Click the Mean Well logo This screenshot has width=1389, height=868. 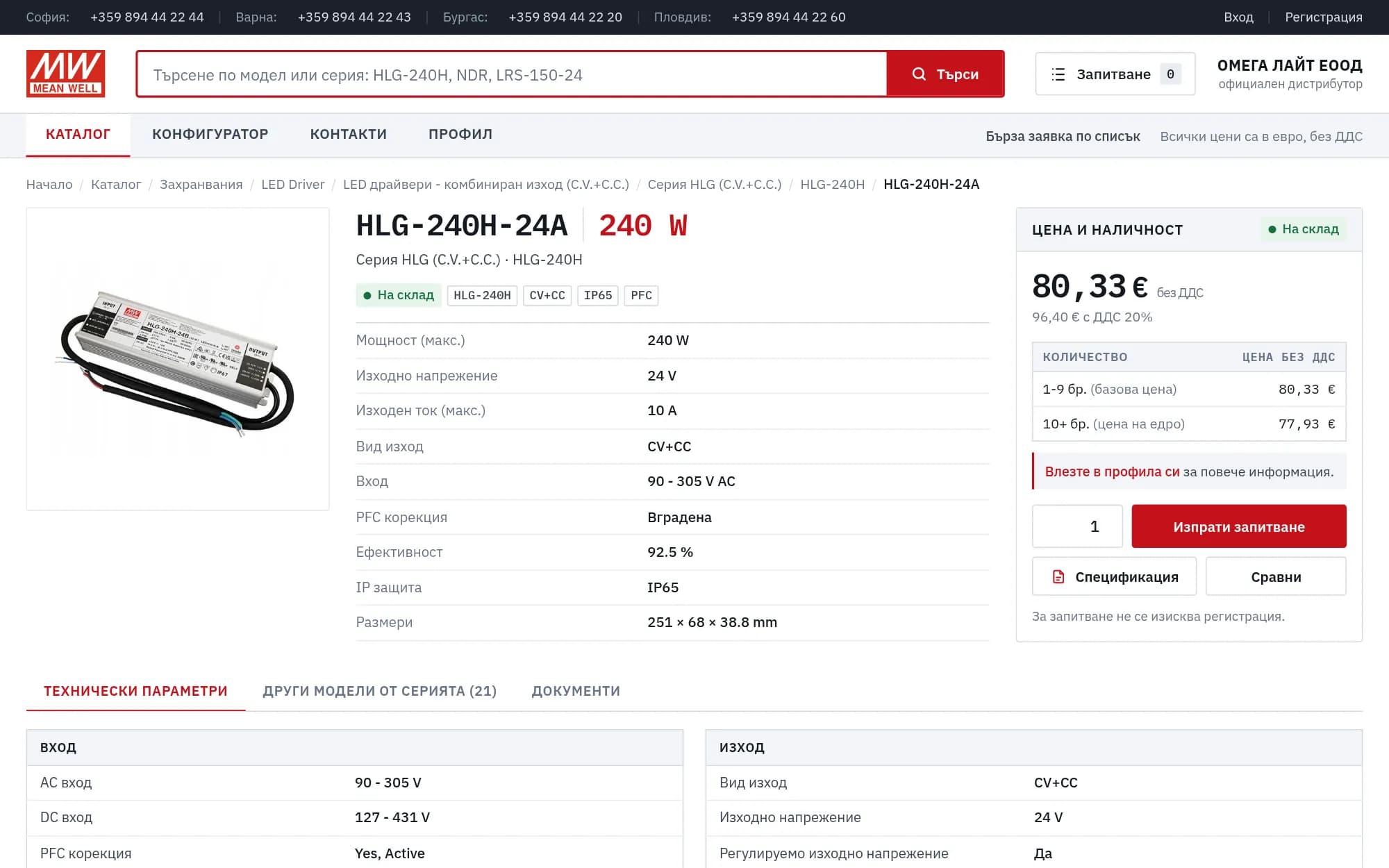click(65, 74)
